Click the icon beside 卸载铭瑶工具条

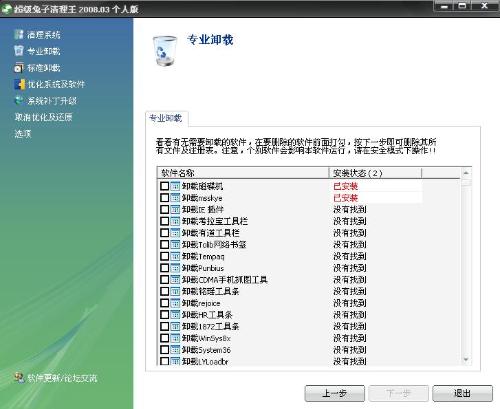(175, 291)
